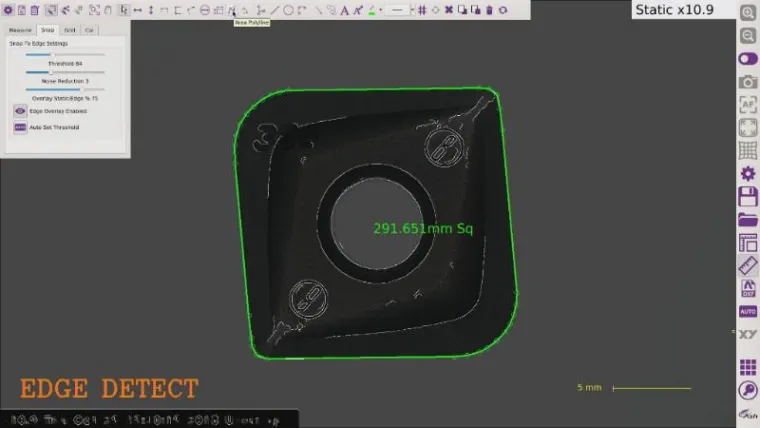
Task: Select the text annotation A tool
Action: [345, 10]
